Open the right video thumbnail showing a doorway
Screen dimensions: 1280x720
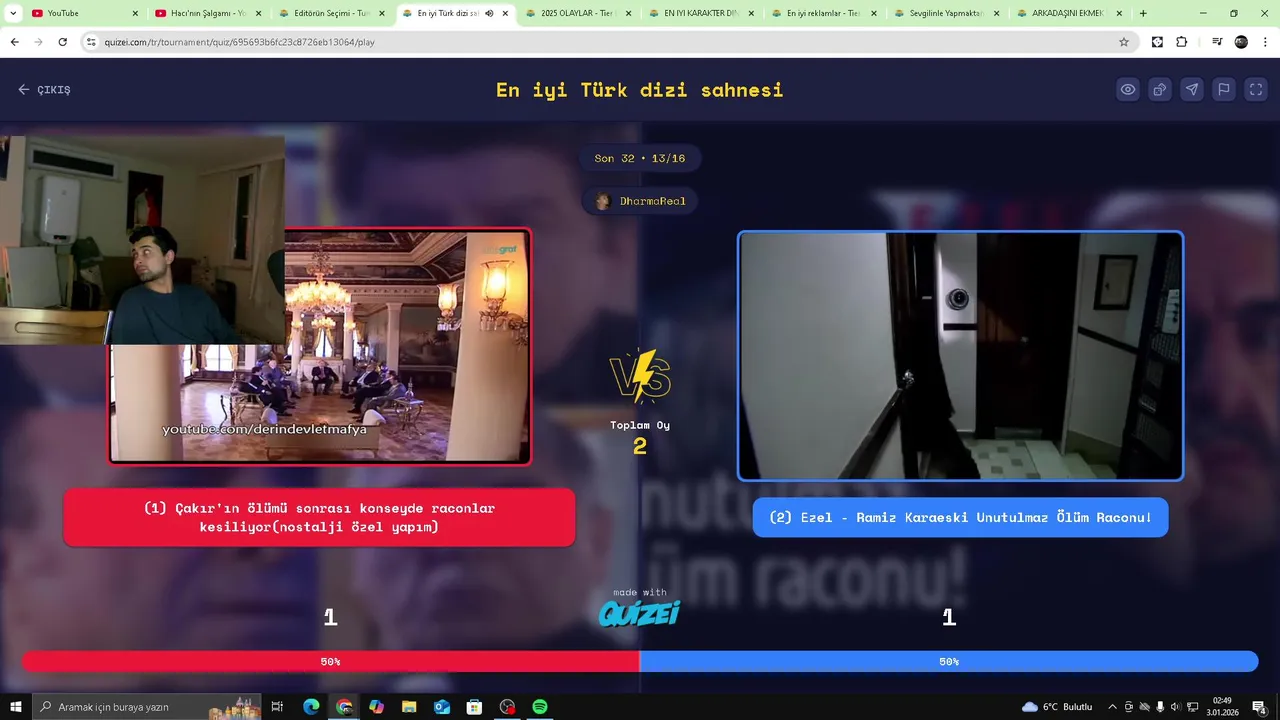[x=960, y=356]
